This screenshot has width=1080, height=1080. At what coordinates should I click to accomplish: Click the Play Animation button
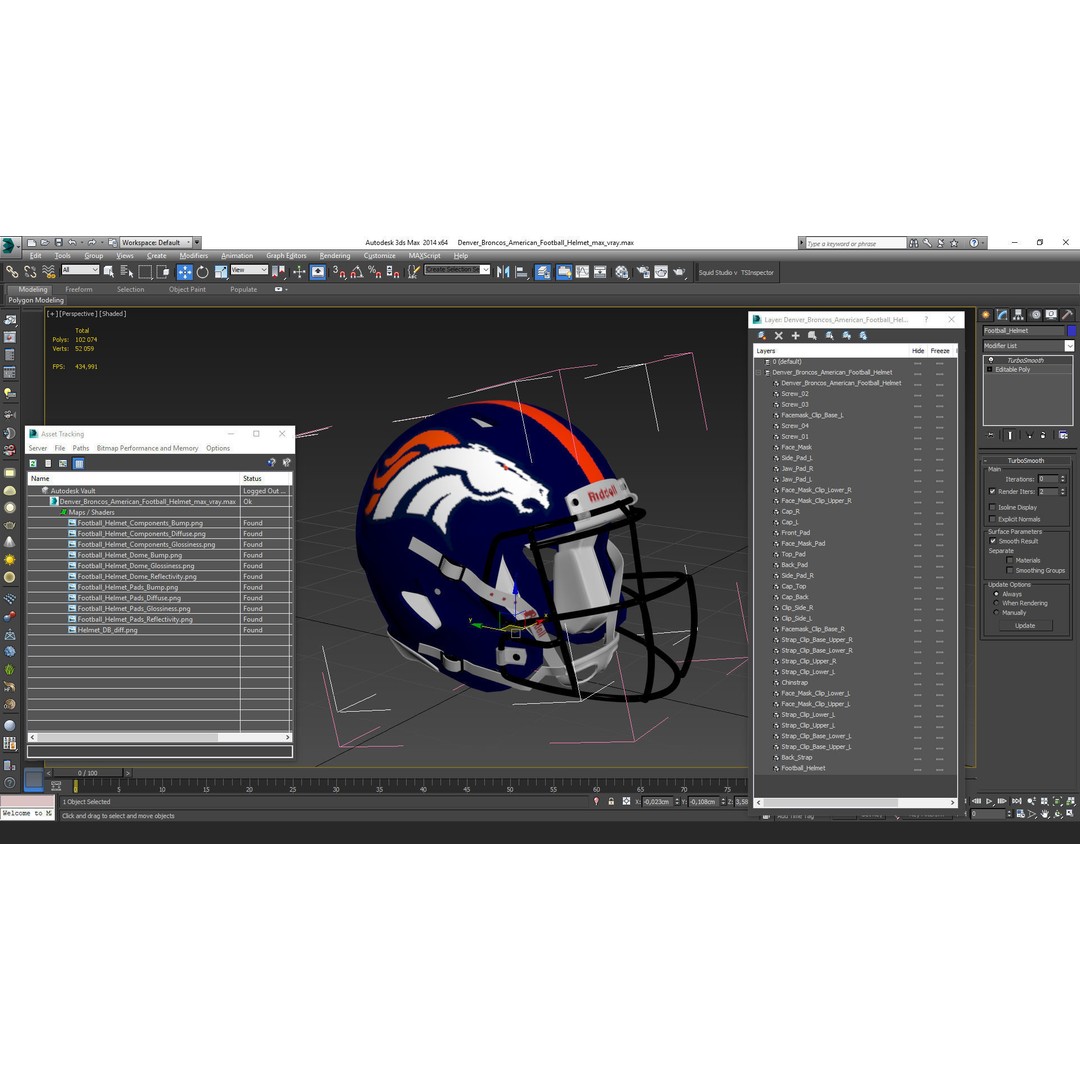(x=990, y=801)
